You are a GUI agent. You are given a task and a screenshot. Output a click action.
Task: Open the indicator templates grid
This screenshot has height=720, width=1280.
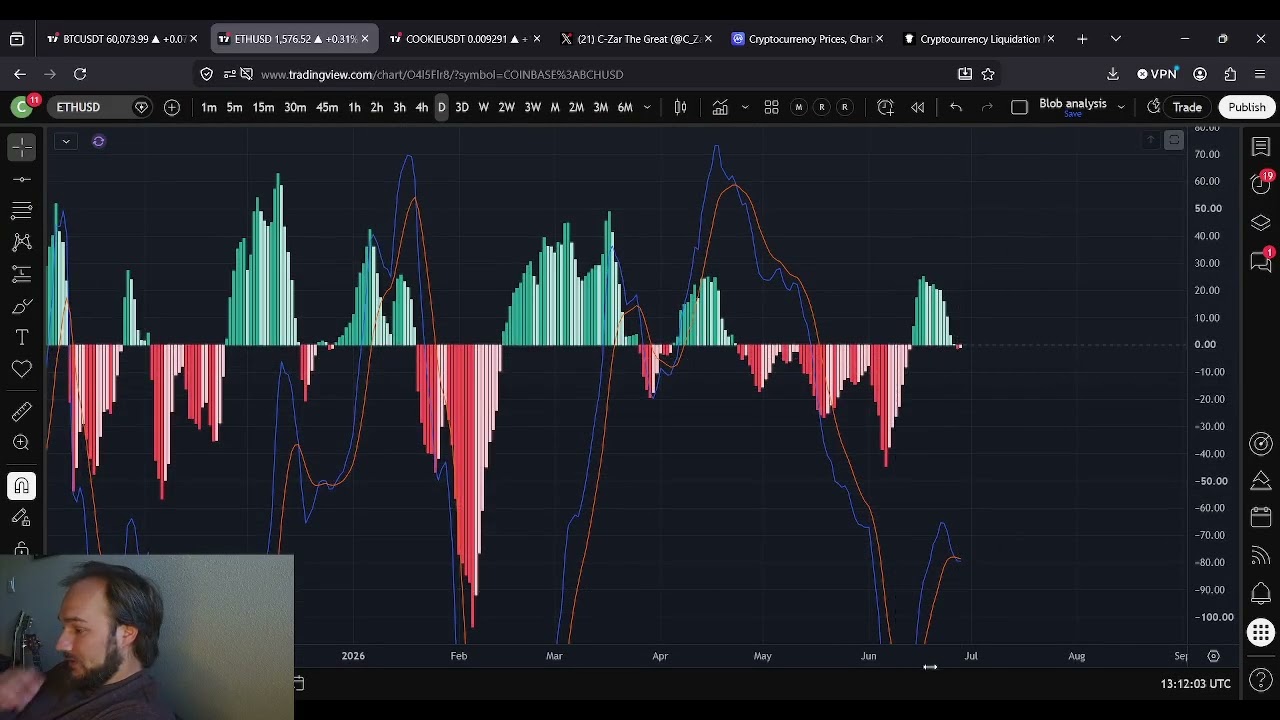[771, 107]
